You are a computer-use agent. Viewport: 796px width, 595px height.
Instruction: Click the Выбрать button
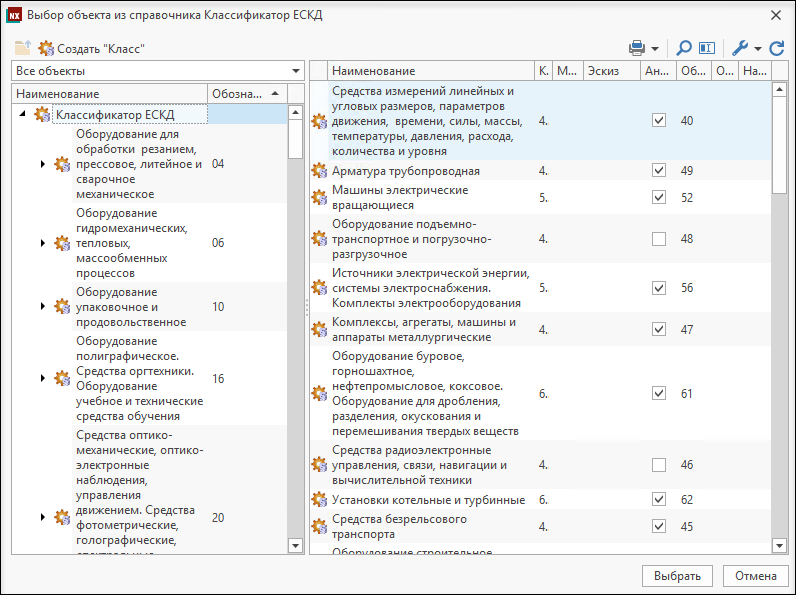[x=677, y=576]
